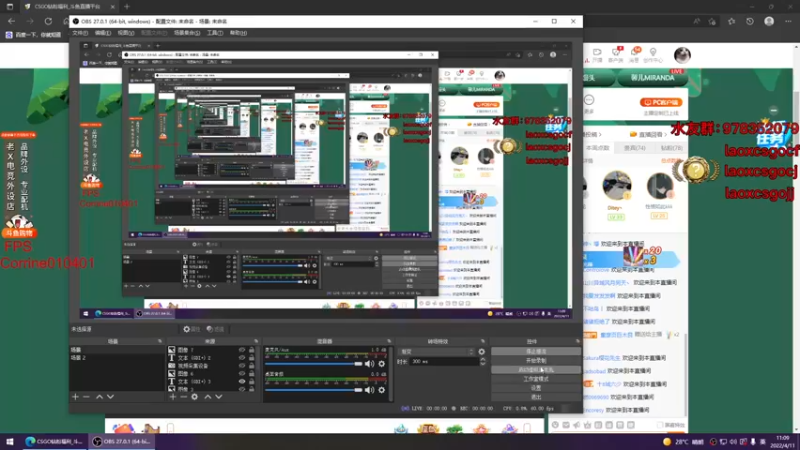Move the selected source up

208,397
